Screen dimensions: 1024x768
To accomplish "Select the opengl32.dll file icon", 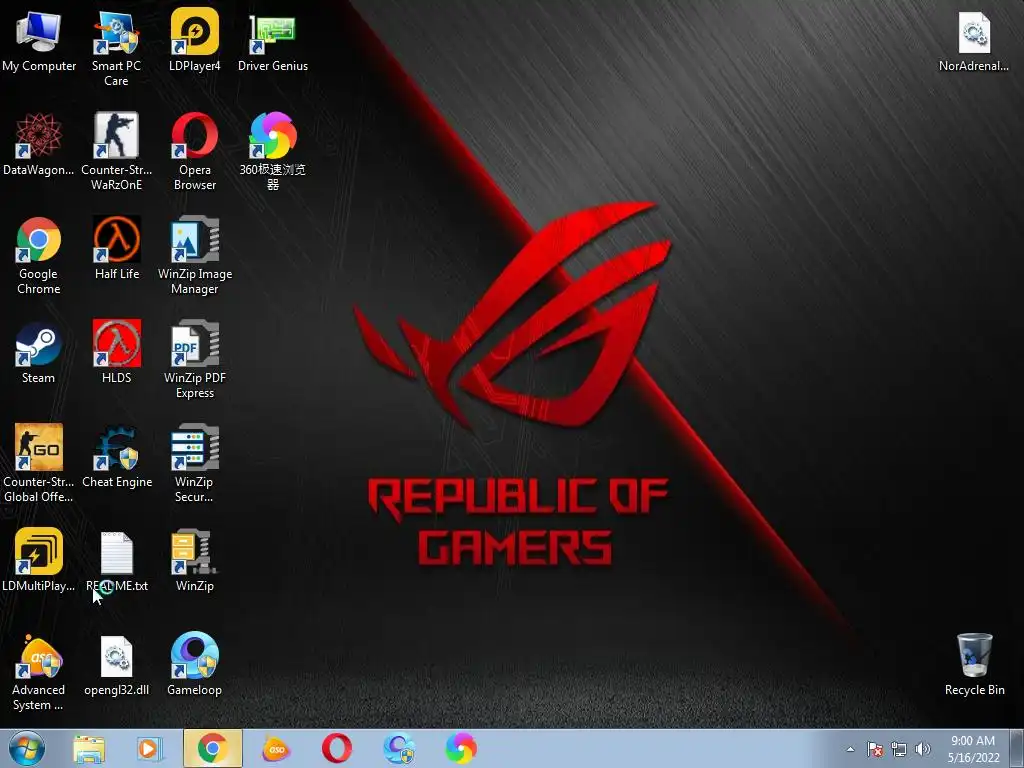I will (116, 665).
